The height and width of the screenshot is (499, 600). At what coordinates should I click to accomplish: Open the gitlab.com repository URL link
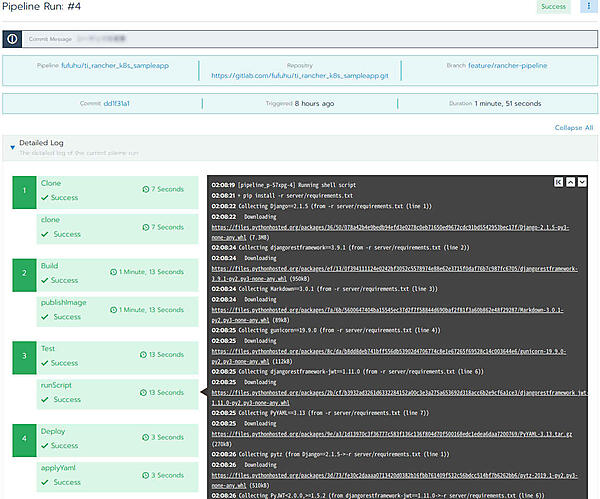click(300, 74)
